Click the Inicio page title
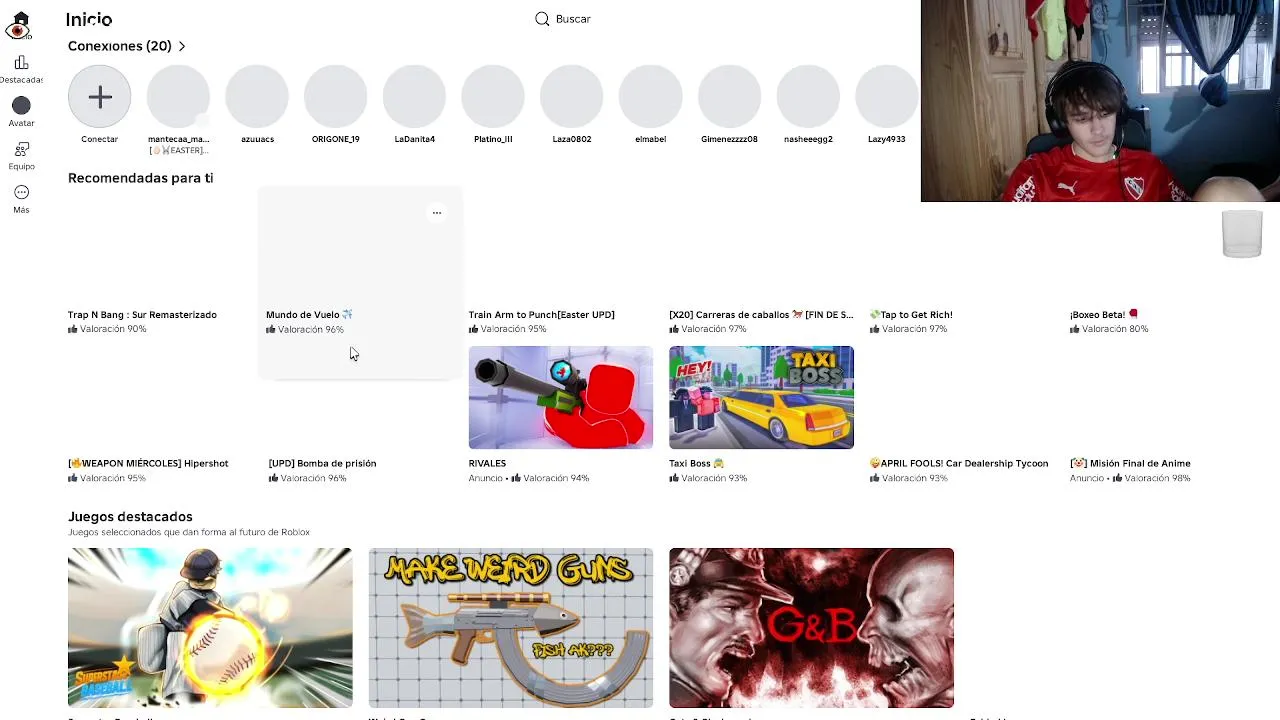The image size is (1280, 720). 89,20
